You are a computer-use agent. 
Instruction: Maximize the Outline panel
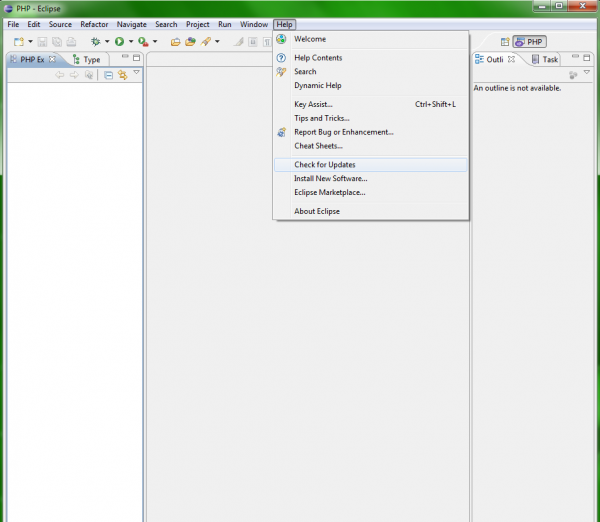pyautogui.click(x=587, y=58)
